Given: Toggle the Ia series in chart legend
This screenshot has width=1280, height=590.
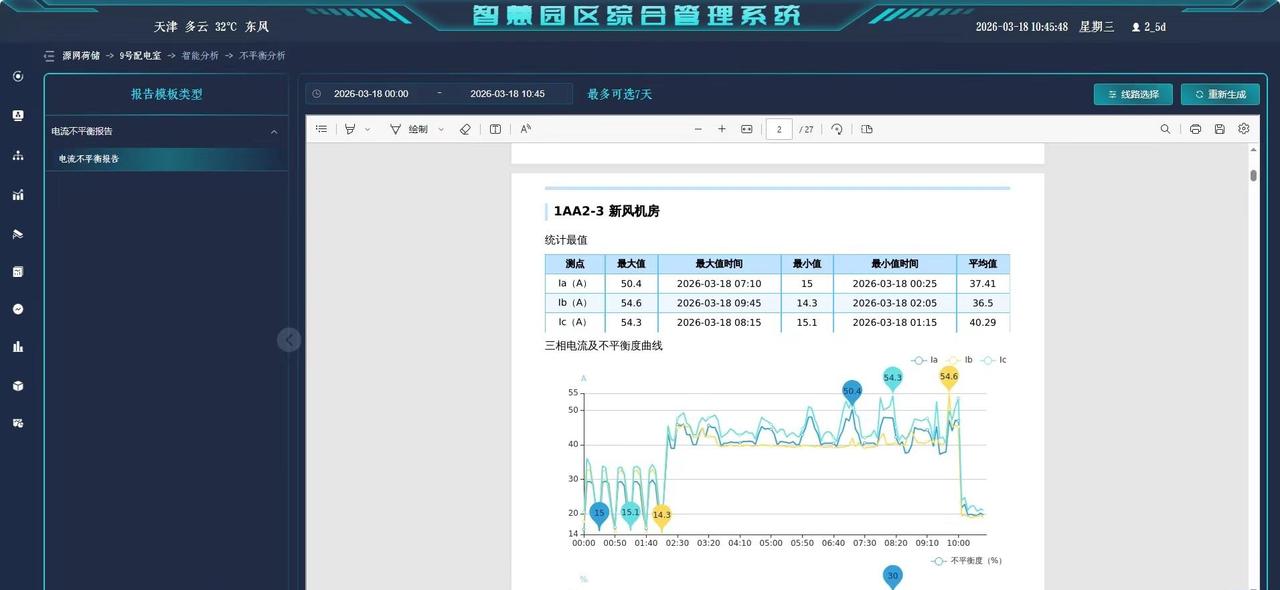Looking at the screenshot, I should click(925, 359).
